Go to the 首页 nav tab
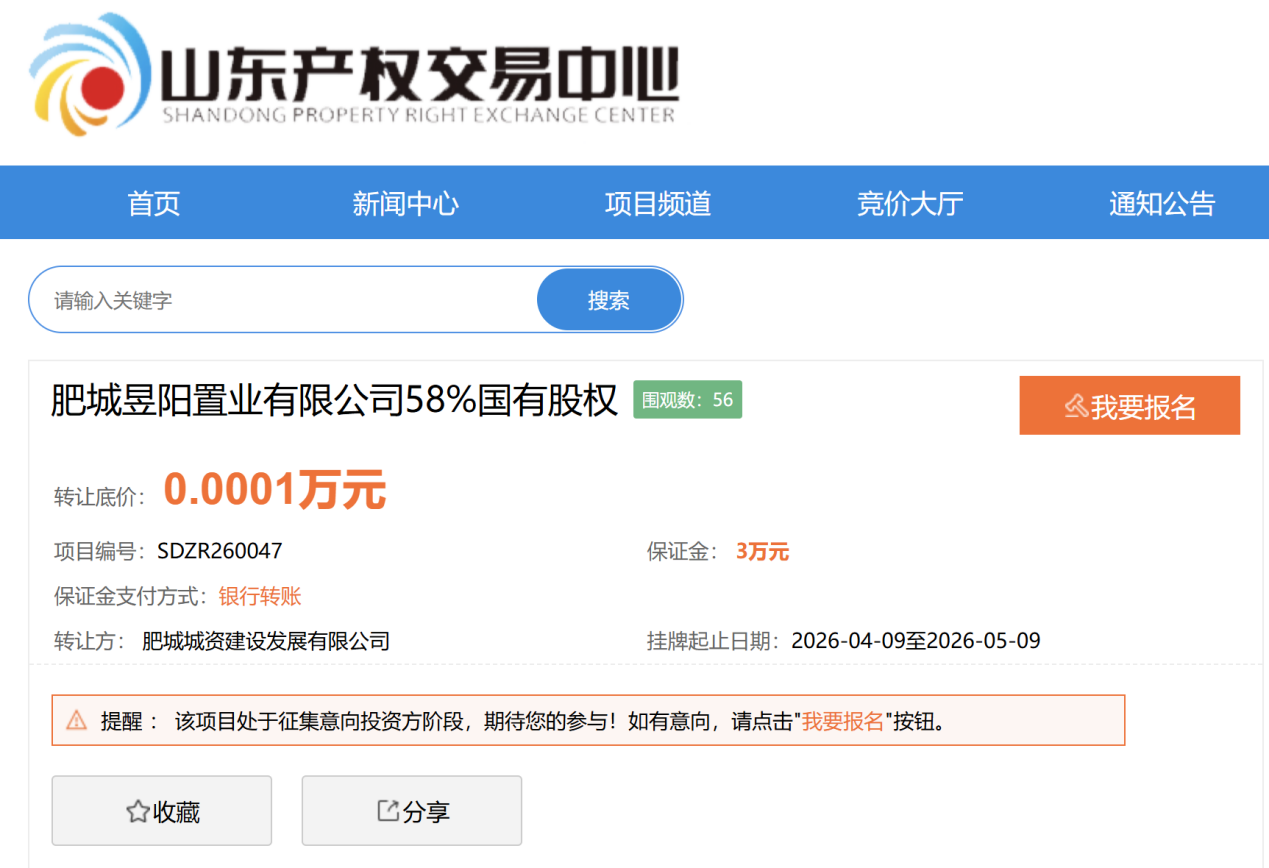Screen dimensions: 1269x868 click(154, 203)
